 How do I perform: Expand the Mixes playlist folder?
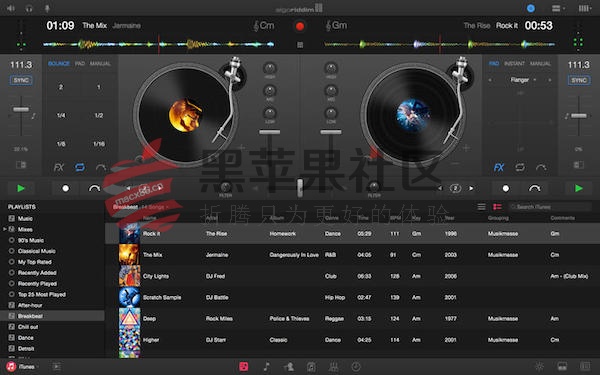[x=5, y=229]
